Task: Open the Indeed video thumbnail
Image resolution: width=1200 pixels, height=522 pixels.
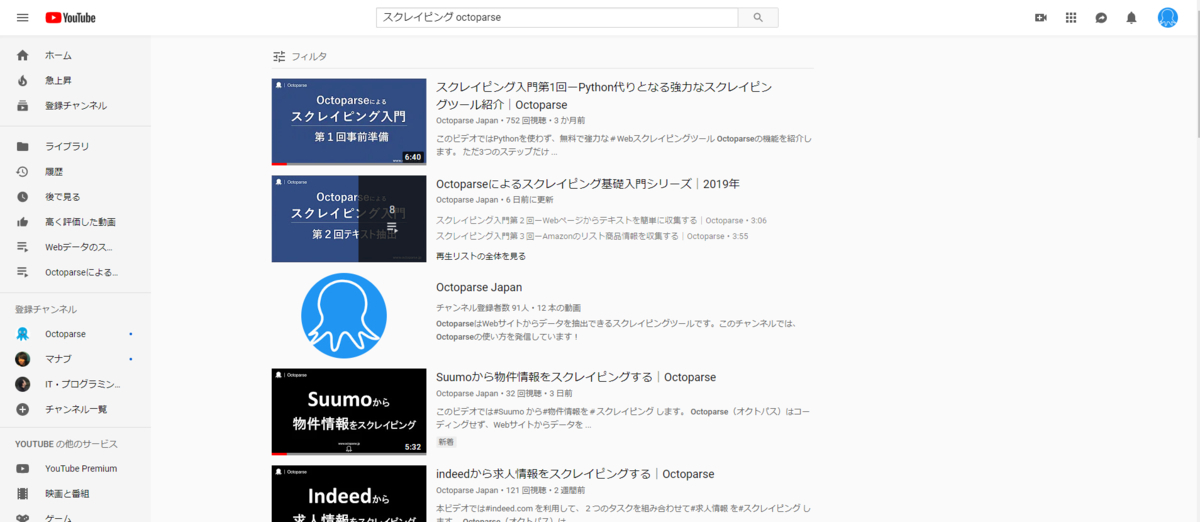Action: click(x=349, y=494)
